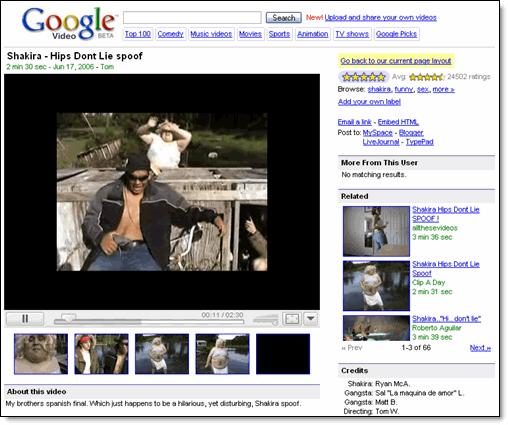The height and width of the screenshot is (425, 508).
Task: Click Embed HTML link
Action: coord(398,122)
